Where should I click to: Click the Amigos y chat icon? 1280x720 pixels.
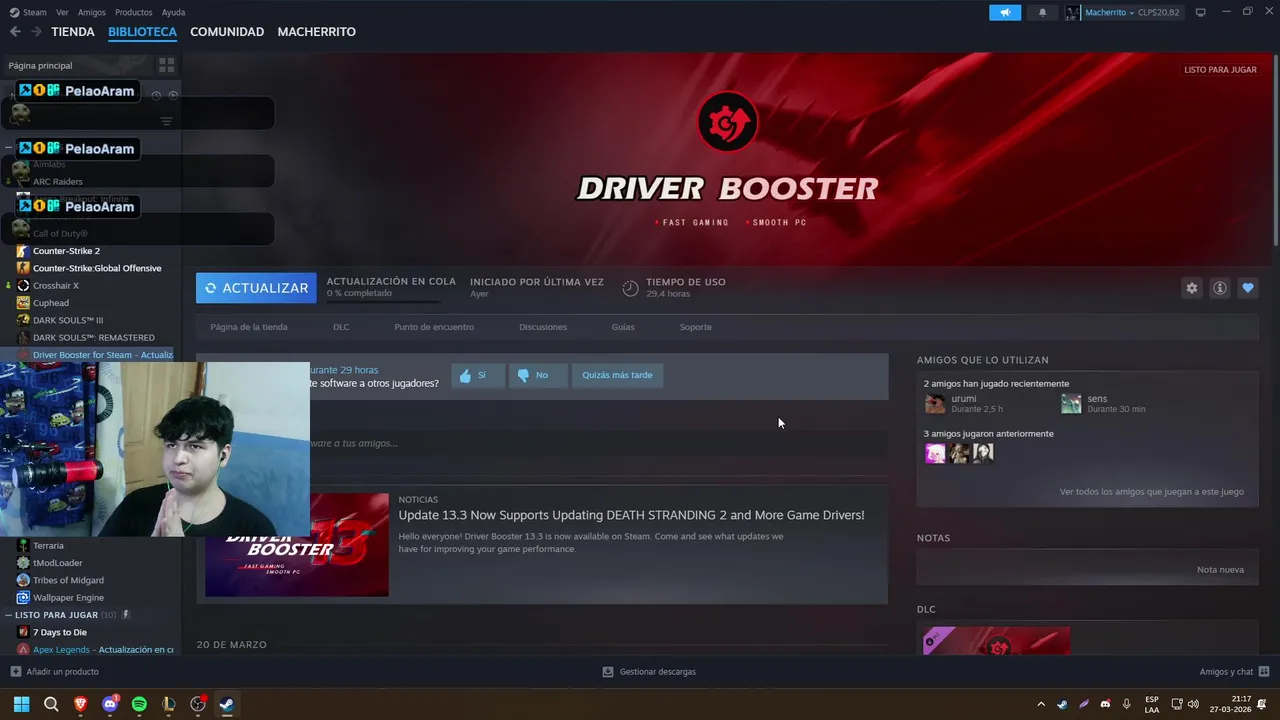1264,672
